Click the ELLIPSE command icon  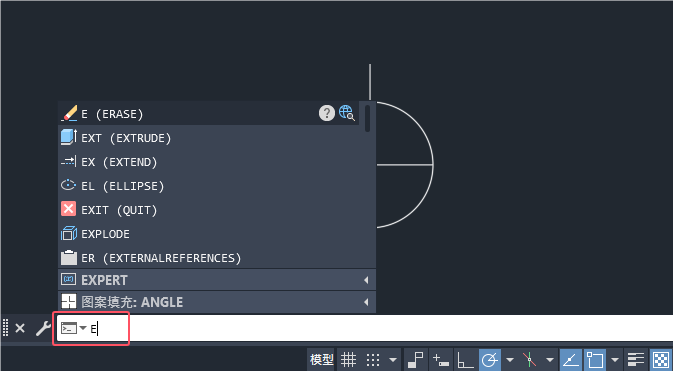pos(69,186)
